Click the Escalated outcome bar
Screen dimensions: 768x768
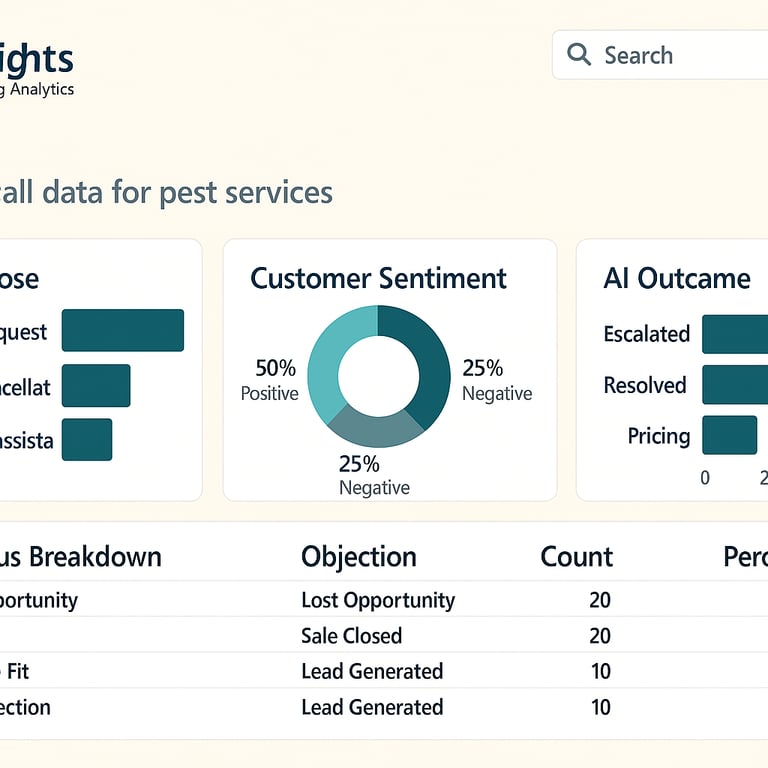coord(735,334)
